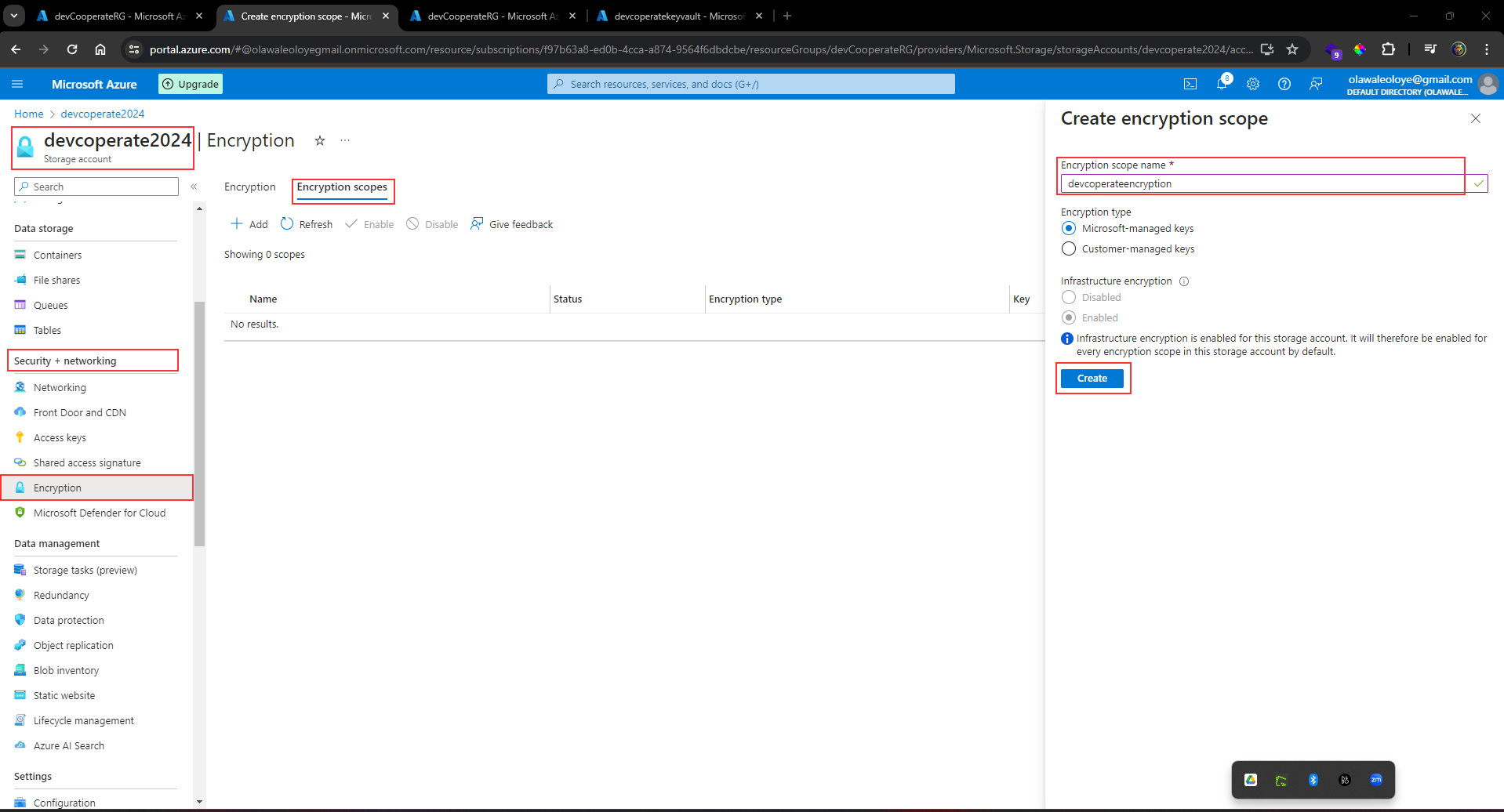Reload the browser page
Screen dimensions: 1504x812
click(72, 49)
